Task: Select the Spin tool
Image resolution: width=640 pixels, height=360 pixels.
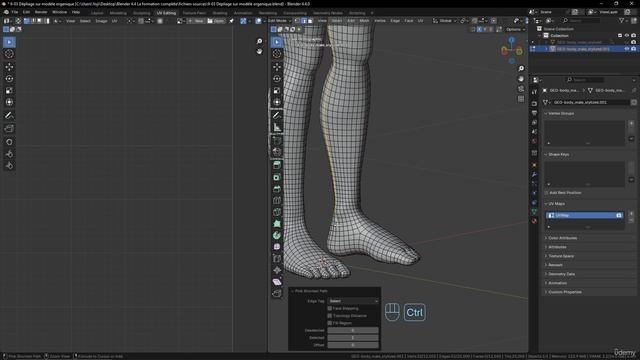Action: pyautogui.click(x=277, y=236)
